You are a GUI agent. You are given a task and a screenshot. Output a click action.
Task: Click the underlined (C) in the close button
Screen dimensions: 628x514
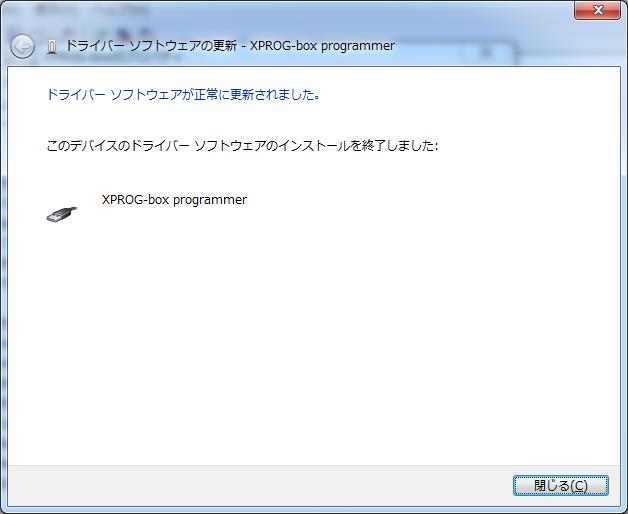point(578,486)
